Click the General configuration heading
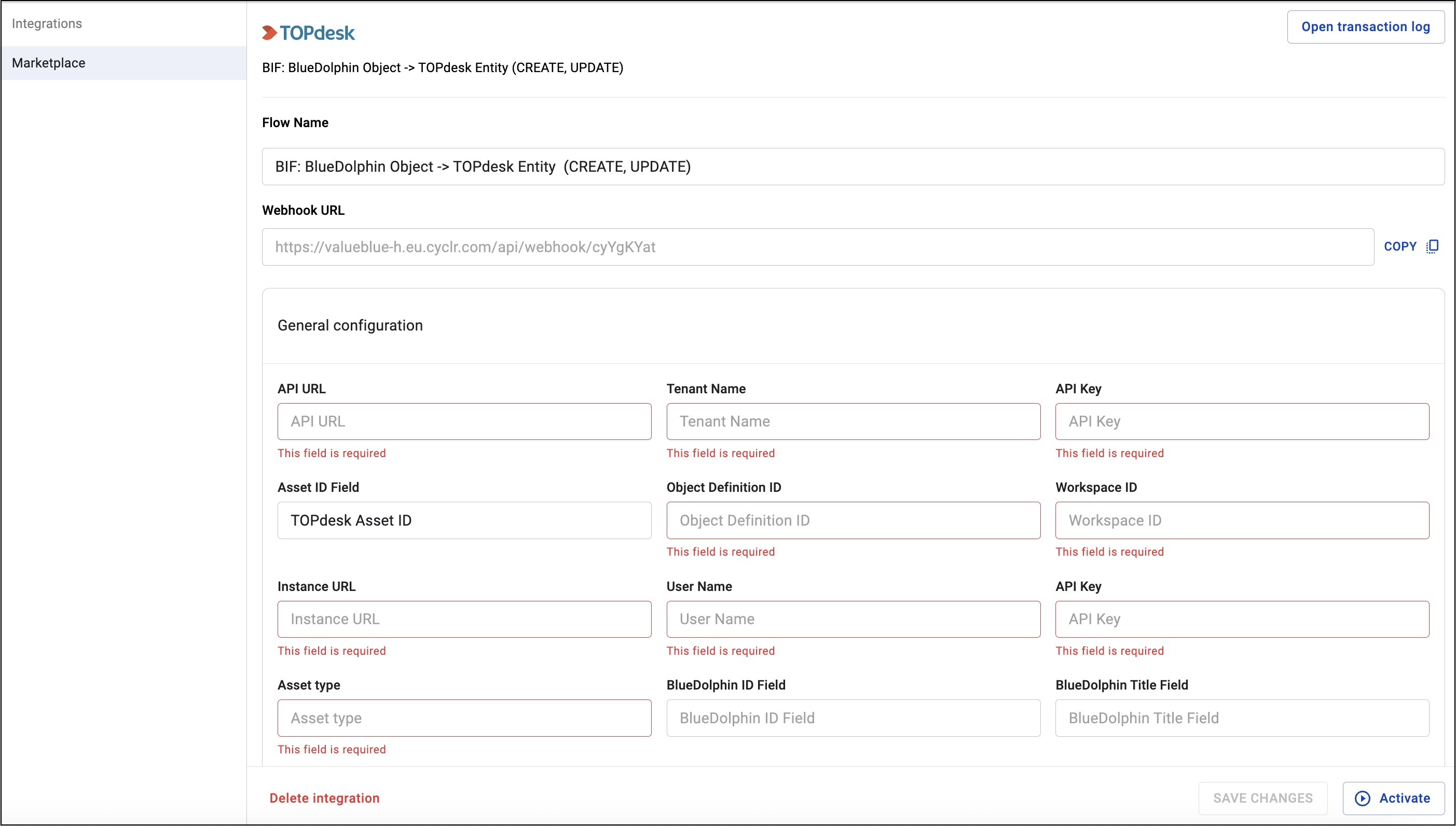Viewport: 1456px width, 826px height. click(350, 325)
